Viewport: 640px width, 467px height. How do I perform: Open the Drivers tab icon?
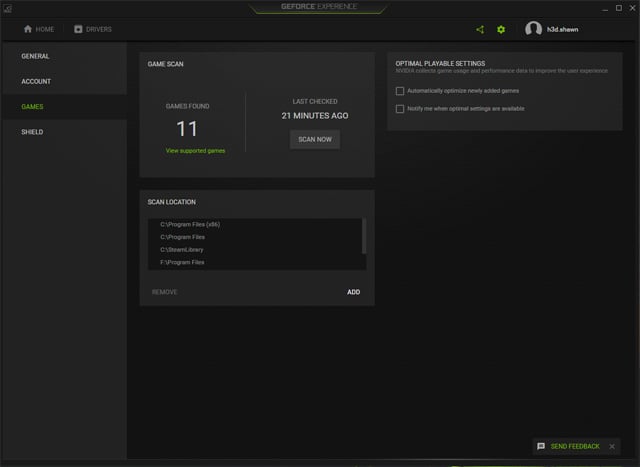click(x=78, y=29)
